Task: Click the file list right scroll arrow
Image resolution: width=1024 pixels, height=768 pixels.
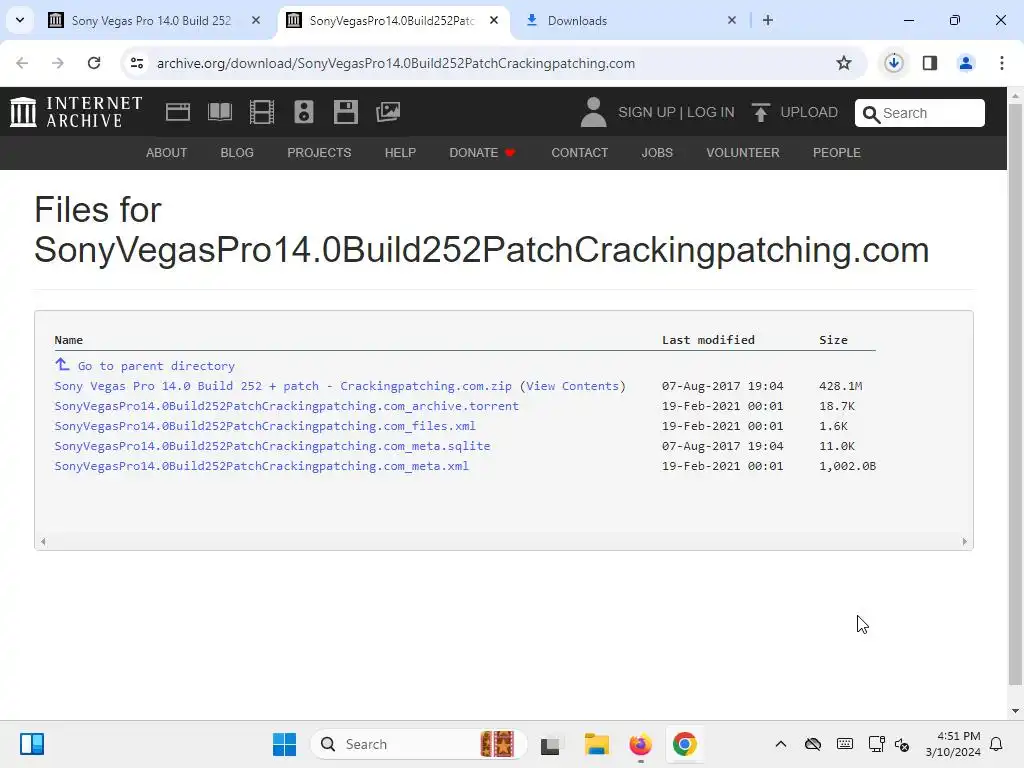Action: click(965, 541)
